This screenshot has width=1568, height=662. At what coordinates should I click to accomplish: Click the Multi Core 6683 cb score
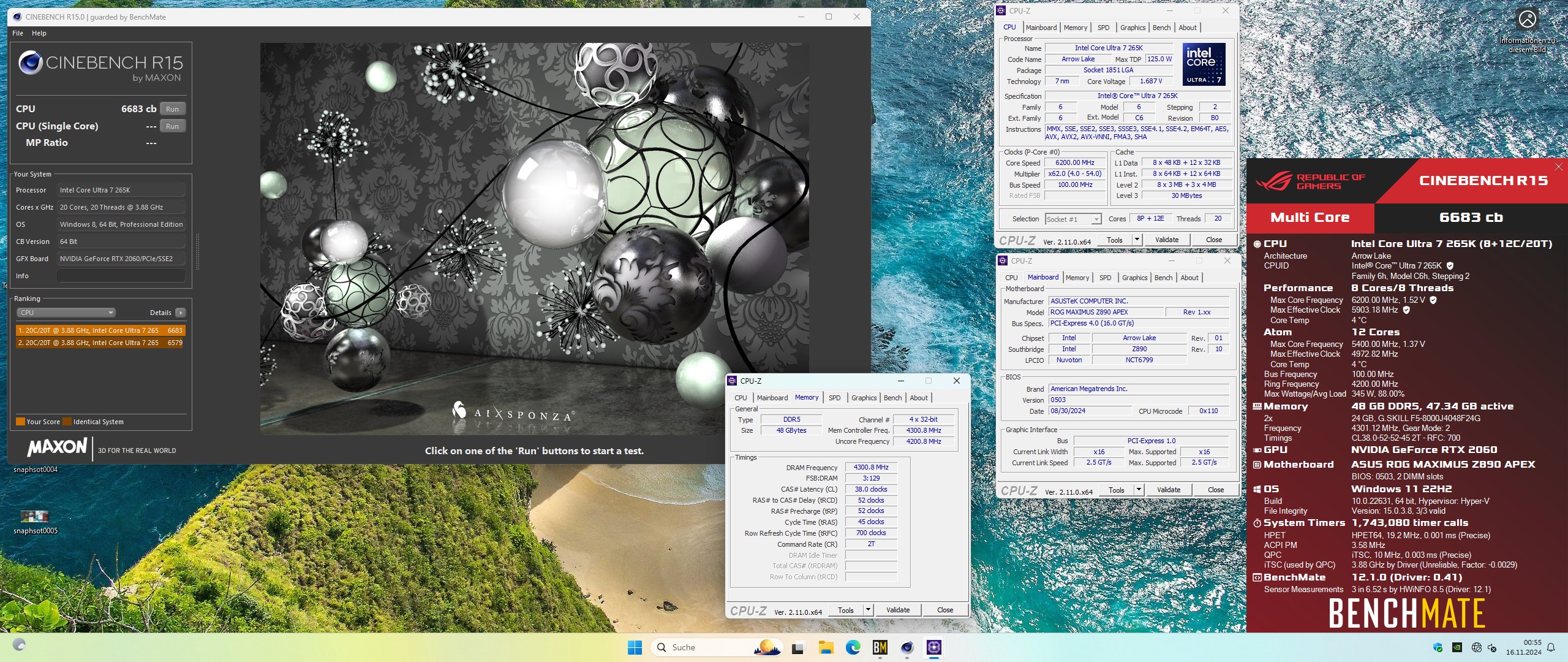coord(1470,218)
